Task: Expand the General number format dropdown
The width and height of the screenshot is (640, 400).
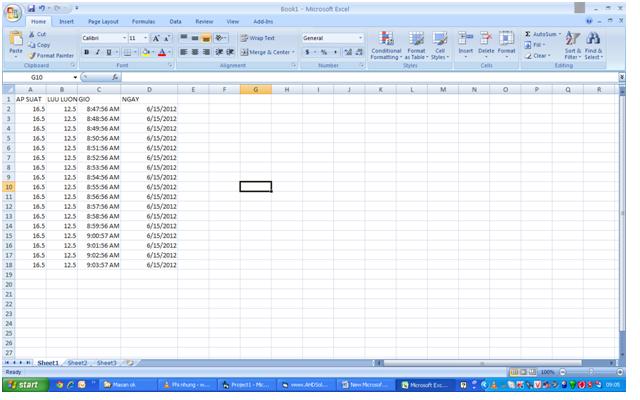Action: coord(360,38)
